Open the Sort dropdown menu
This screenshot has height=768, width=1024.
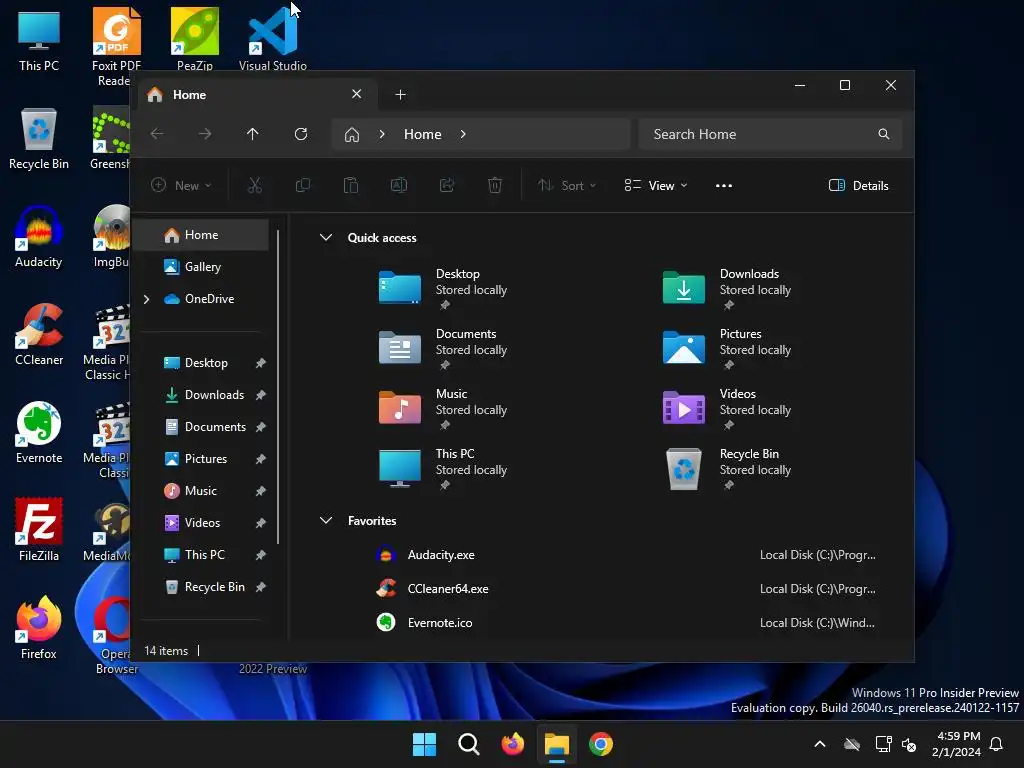(x=567, y=185)
